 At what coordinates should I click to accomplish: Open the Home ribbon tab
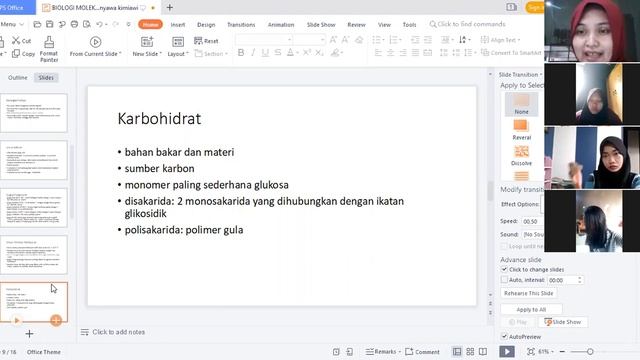[150, 24]
